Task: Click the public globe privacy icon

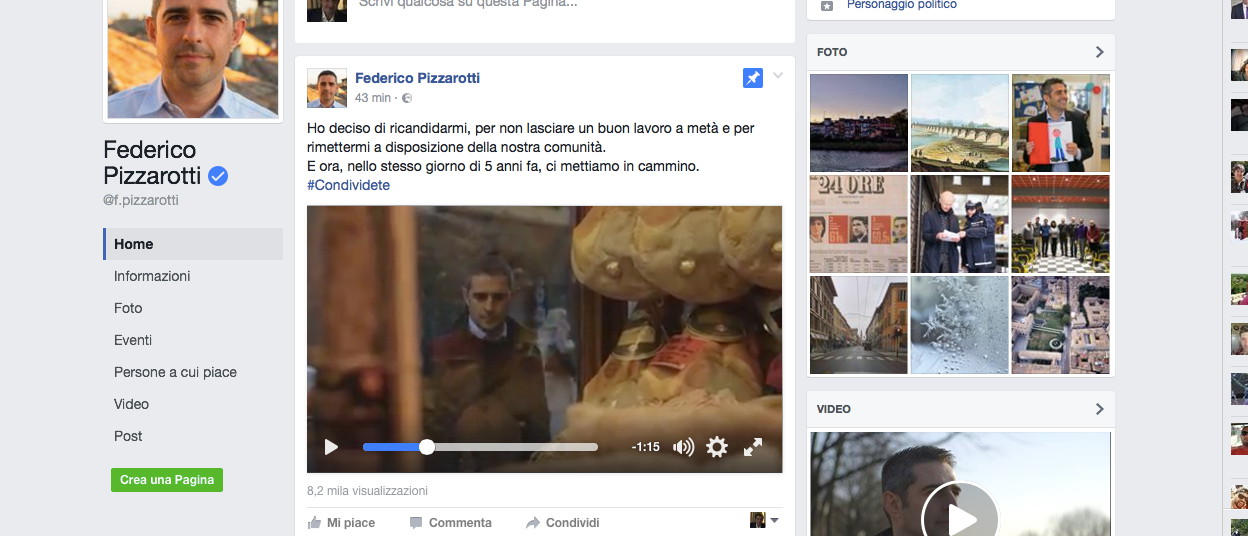Action: (x=407, y=98)
